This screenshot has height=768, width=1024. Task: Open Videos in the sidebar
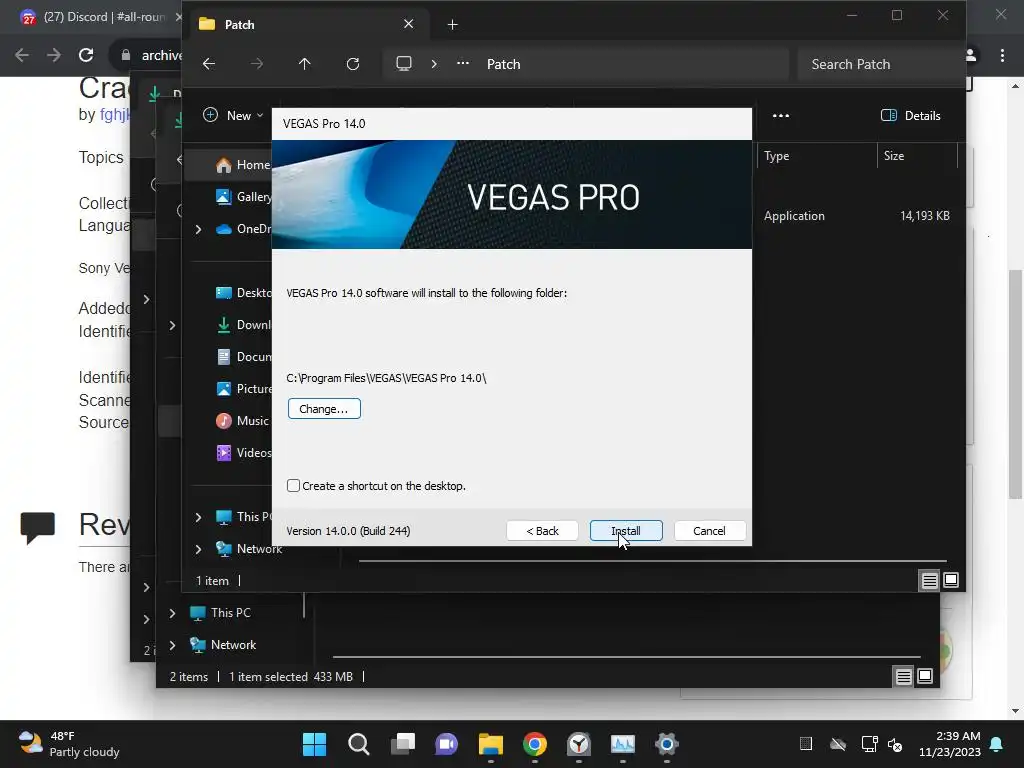(x=244, y=453)
